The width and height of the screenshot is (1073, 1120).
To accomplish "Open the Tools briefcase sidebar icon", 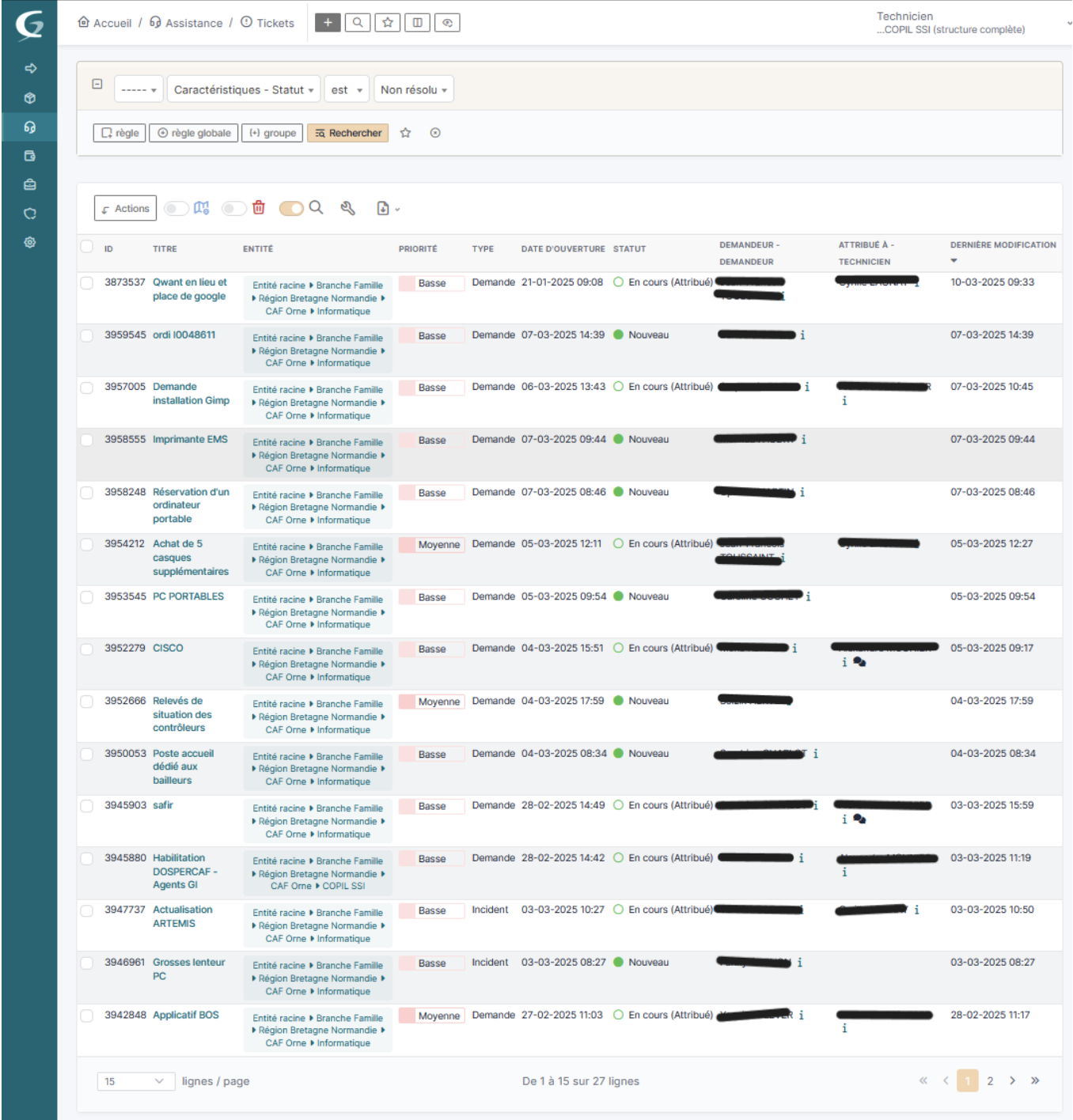I will (x=30, y=184).
